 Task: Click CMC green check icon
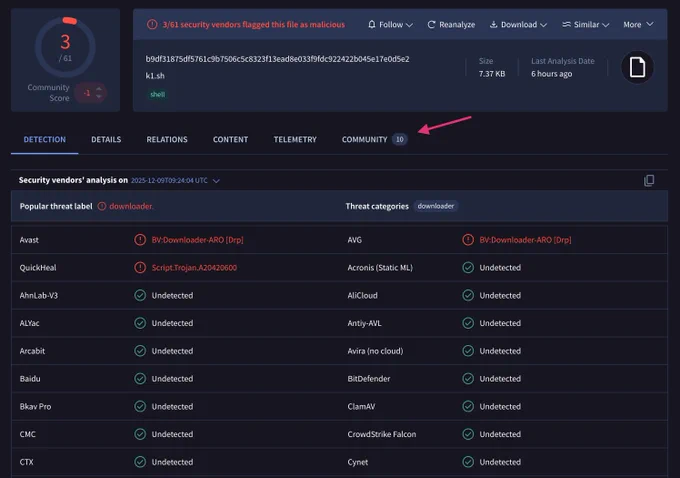(x=140, y=434)
